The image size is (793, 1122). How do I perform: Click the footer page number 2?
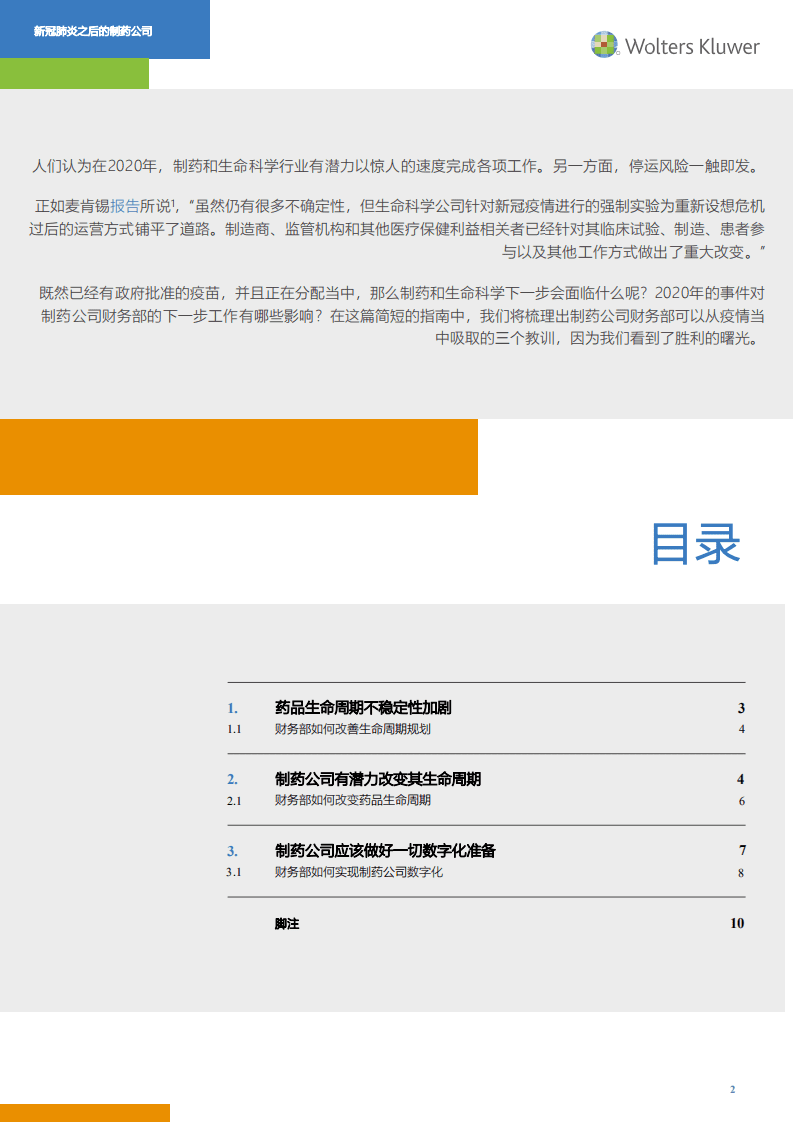point(732,1089)
